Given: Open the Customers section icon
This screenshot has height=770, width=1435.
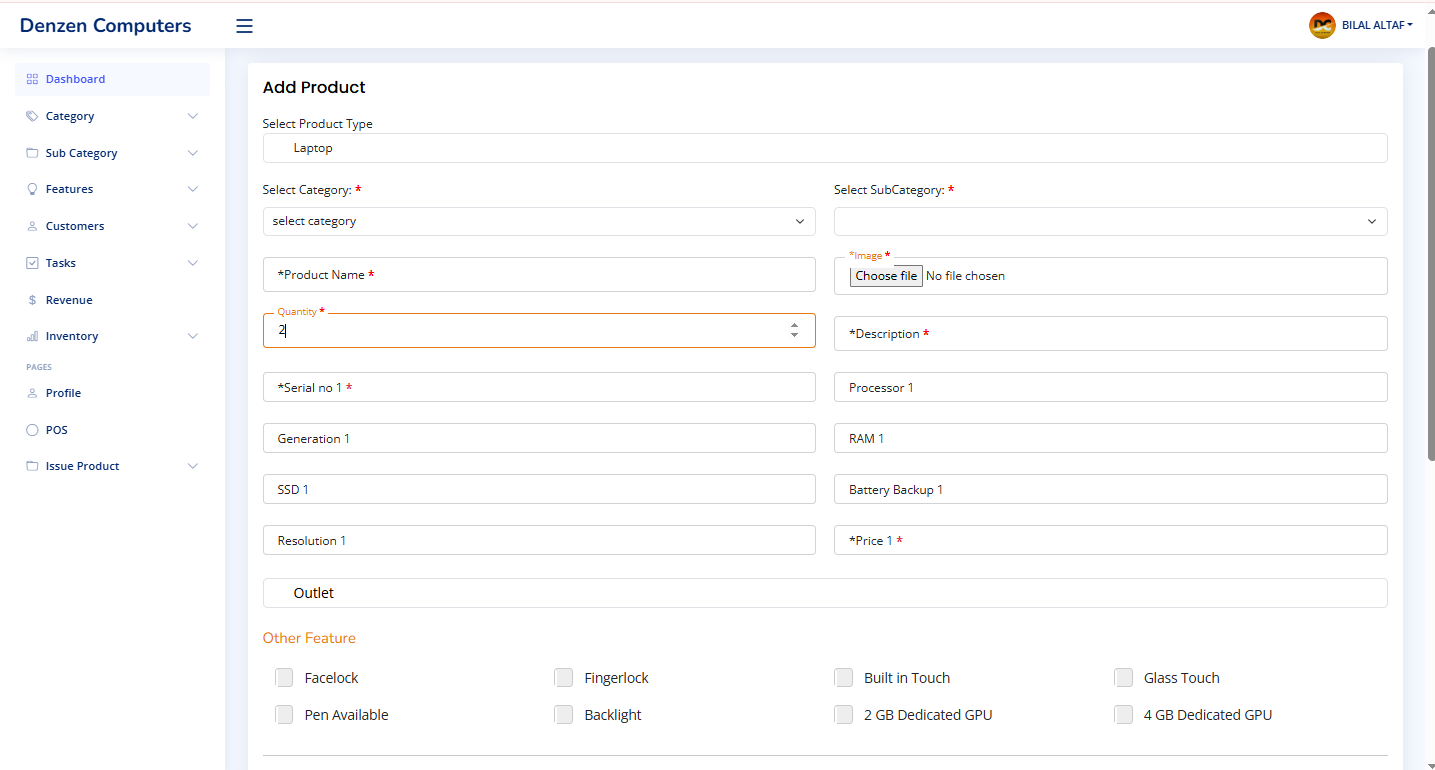Looking at the screenshot, I should (31, 226).
